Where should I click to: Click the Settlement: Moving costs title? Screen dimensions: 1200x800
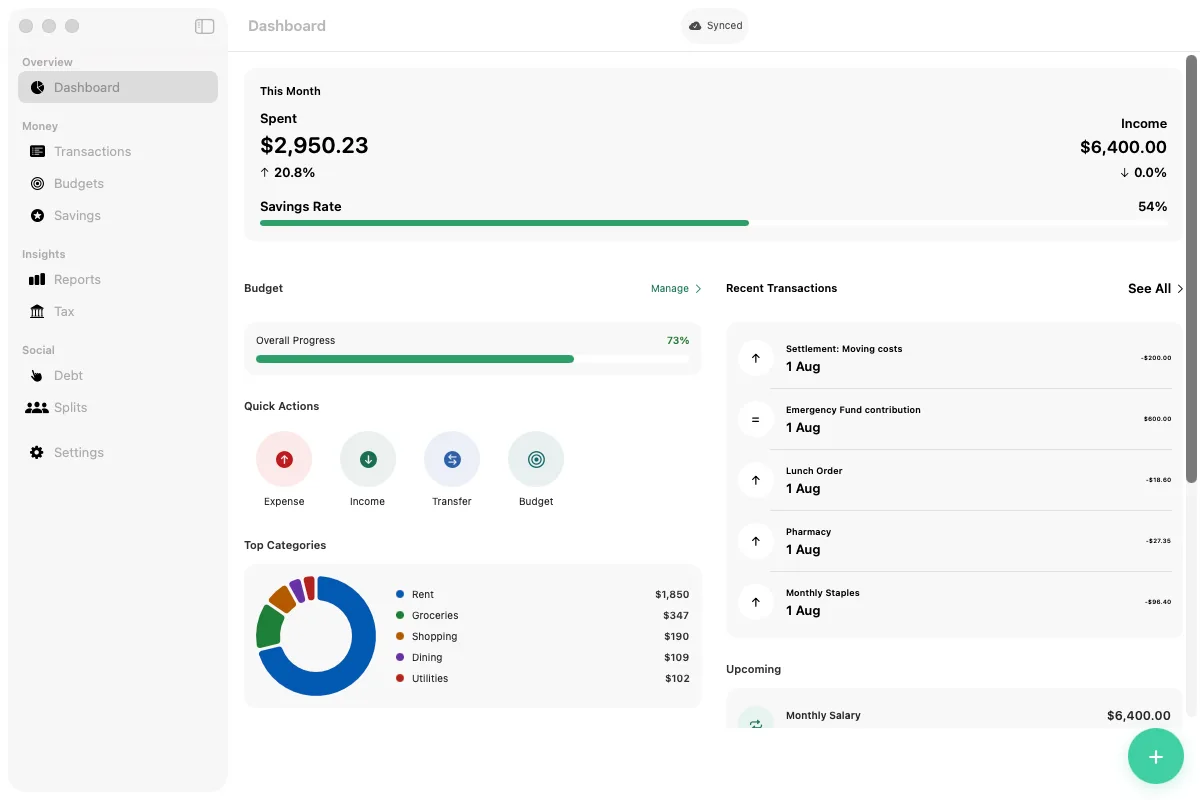pos(844,349)
